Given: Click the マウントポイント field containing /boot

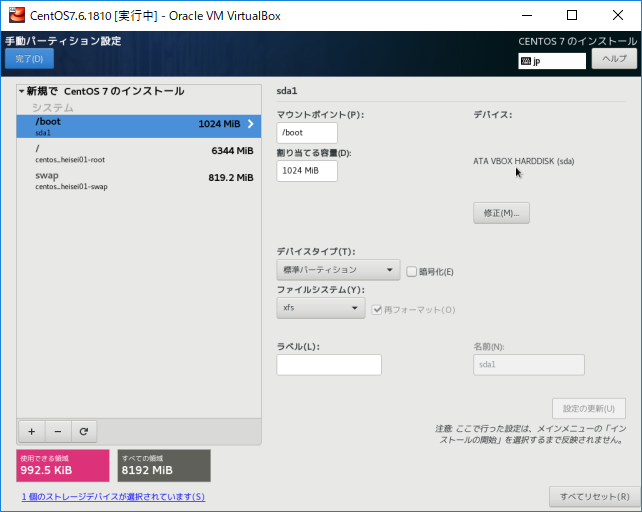Looking at the screenshot, I should [307, 133].
